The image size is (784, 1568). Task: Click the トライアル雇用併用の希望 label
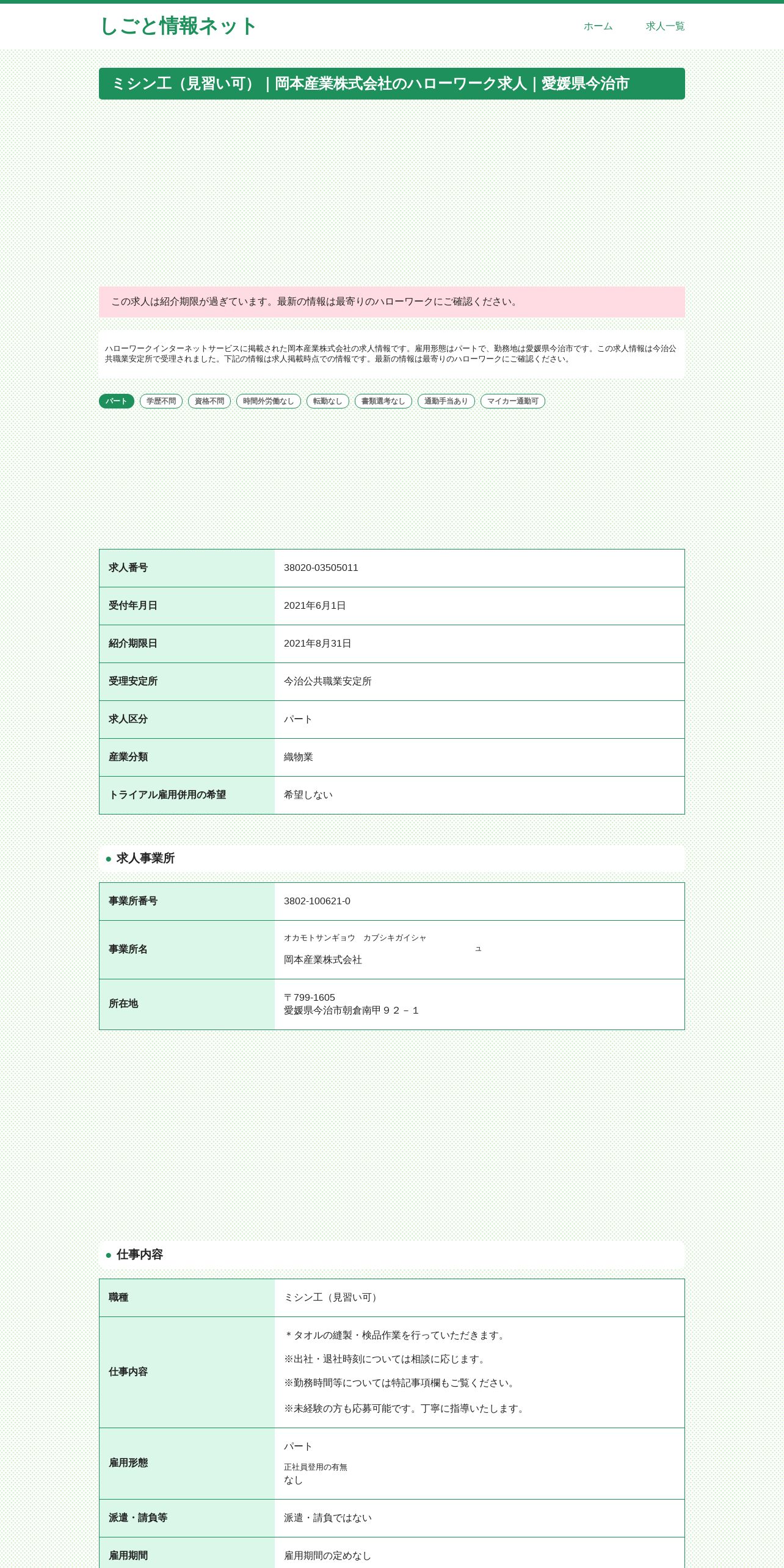[167, 795]
